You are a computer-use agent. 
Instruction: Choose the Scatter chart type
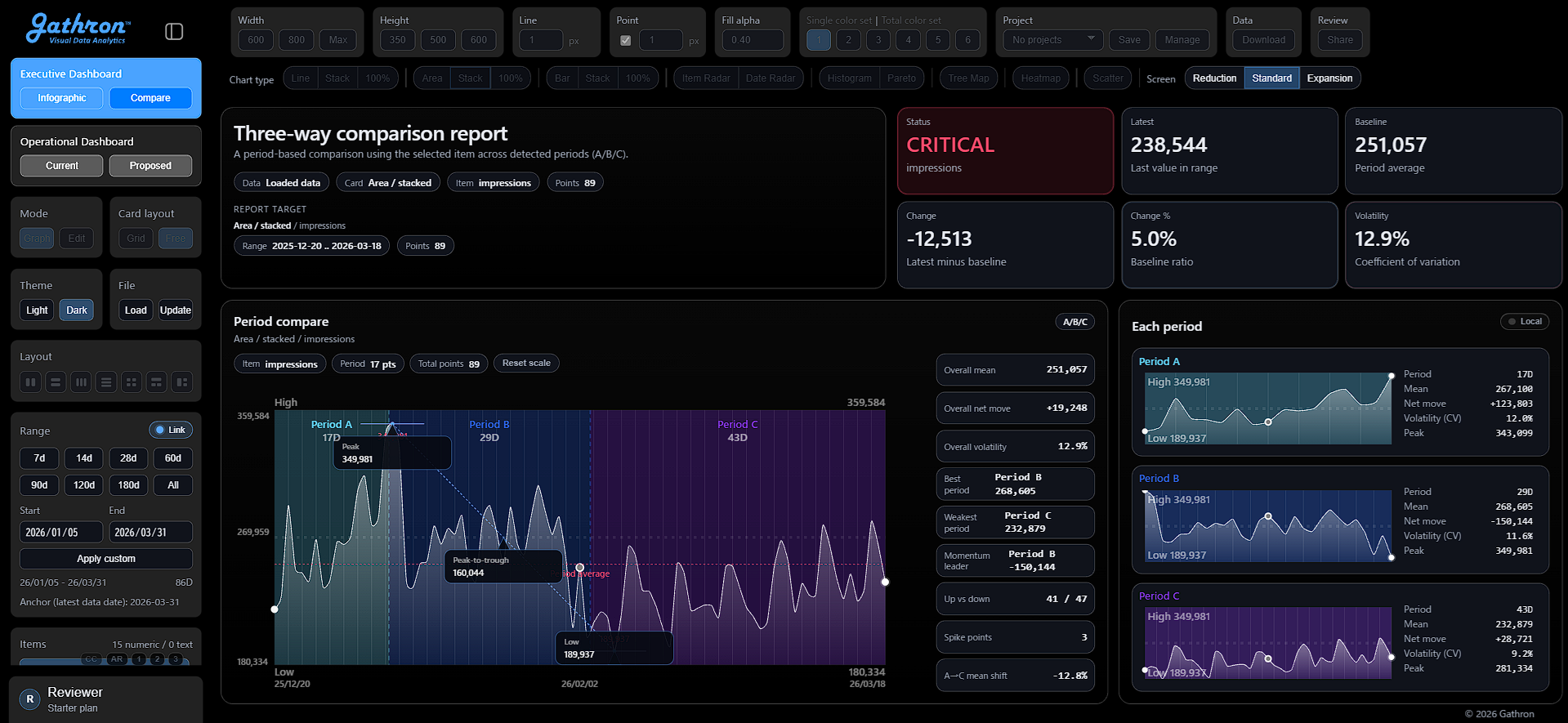click(1108, 78)
